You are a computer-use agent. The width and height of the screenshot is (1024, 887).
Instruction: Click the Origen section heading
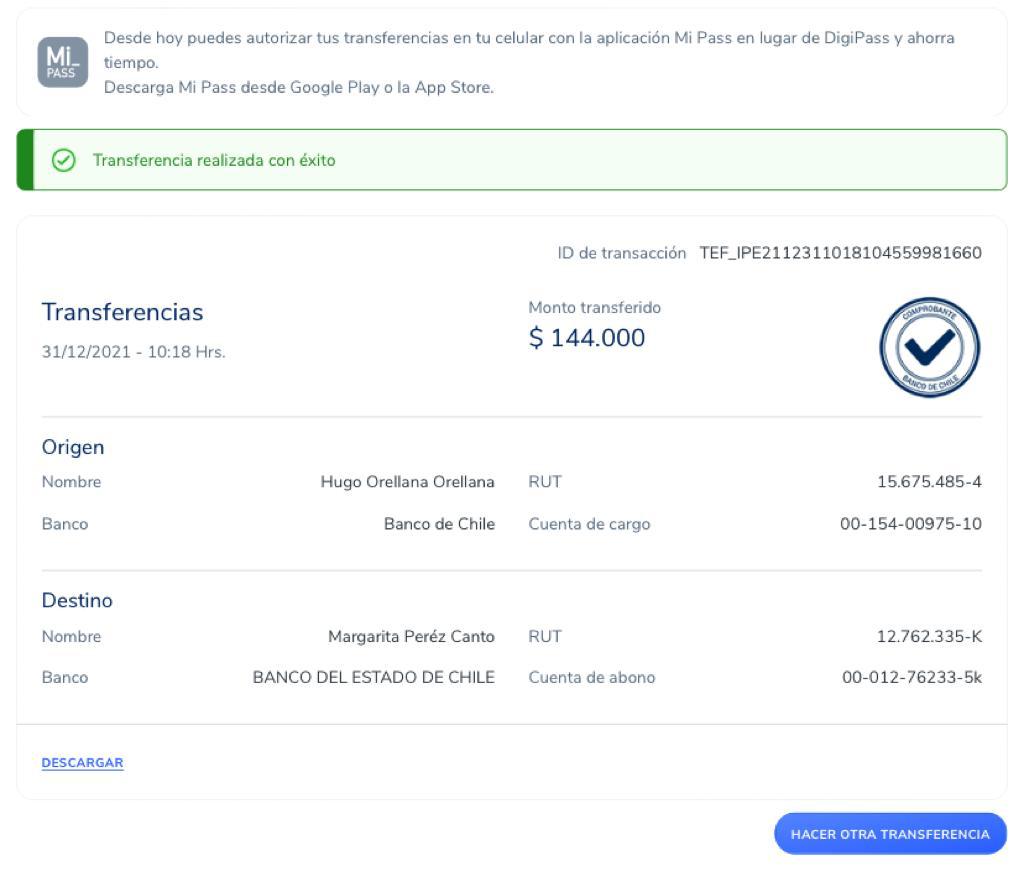click(x=73, y=447)
